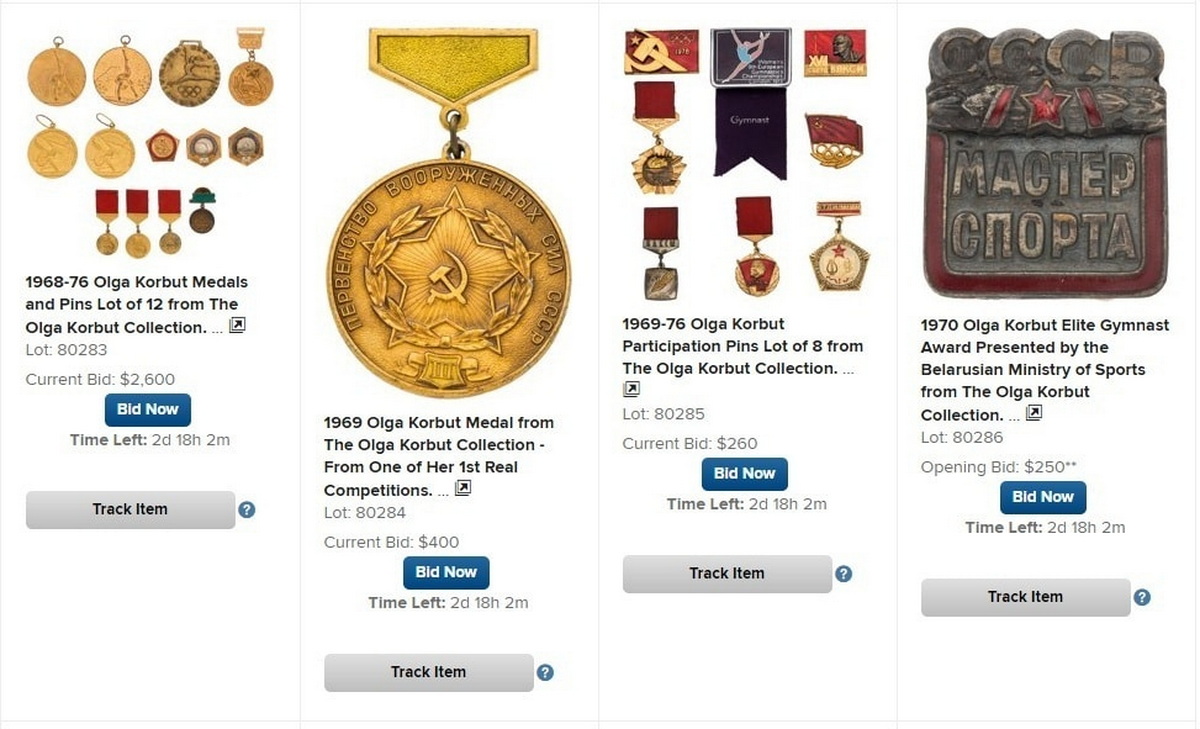The height and width of the screenshot is (729, 1200).
Task: Track Item for lot 80285 pins
Action: click(x=727, y=574)
